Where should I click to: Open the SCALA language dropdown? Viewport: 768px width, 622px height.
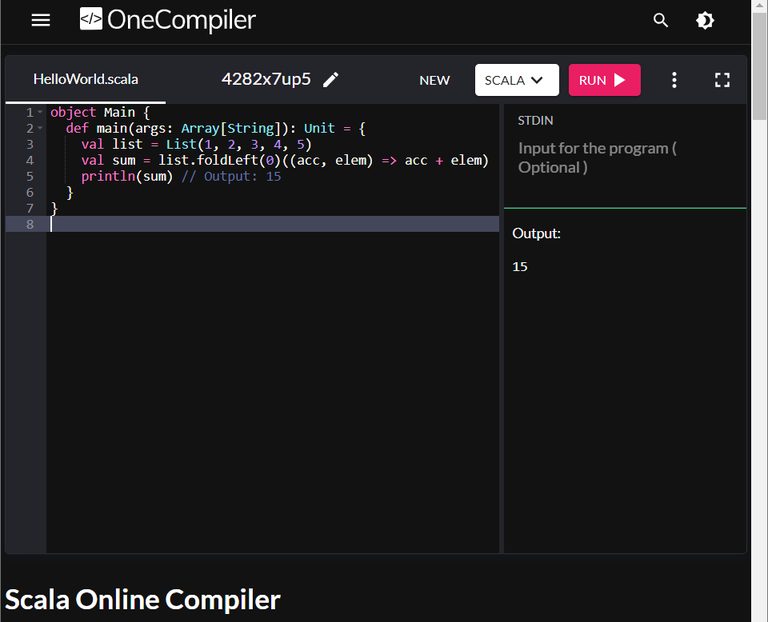tap(516, 80)
